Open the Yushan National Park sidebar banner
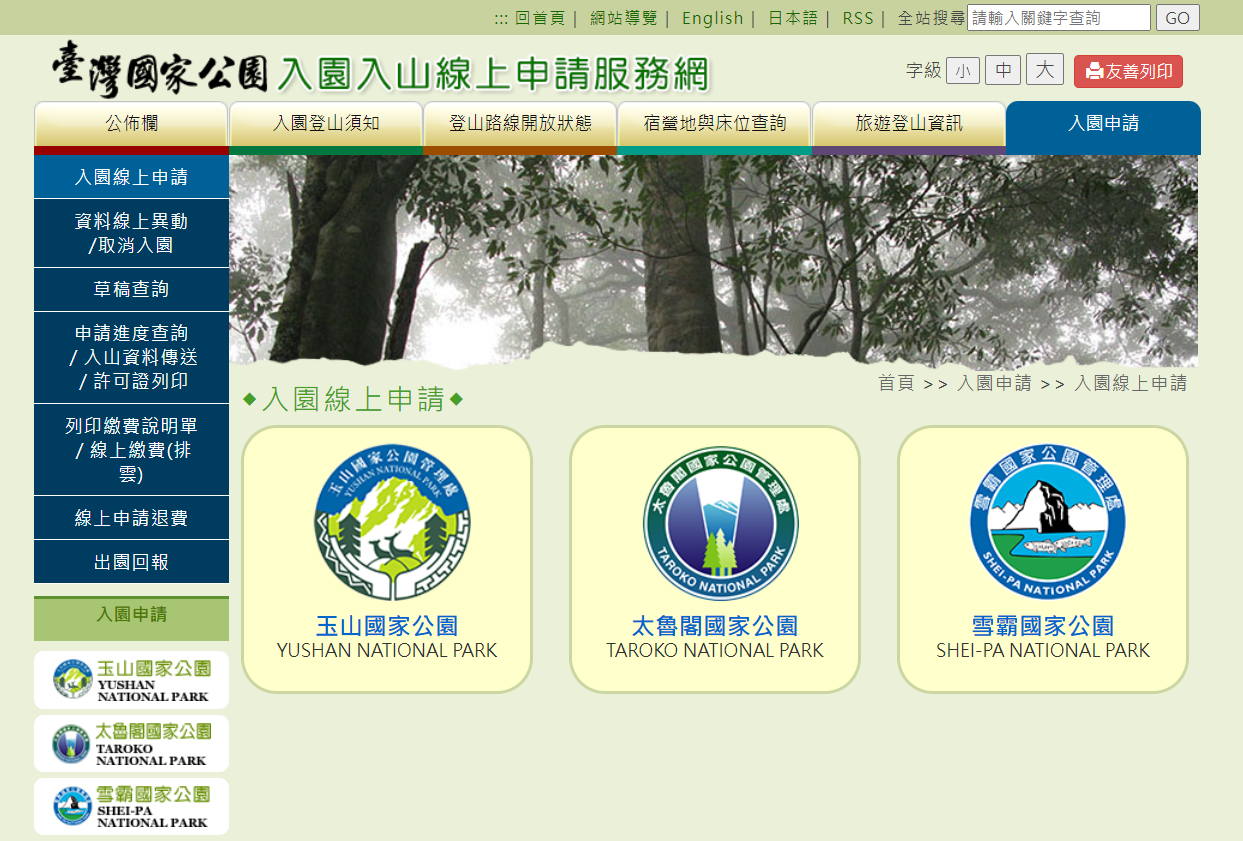Viewport: 1243px width, 841px height. (x=131, y=680)
